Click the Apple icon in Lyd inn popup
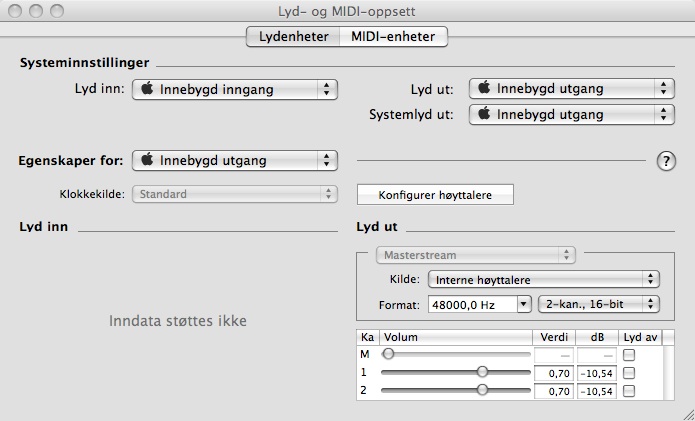The image size is (695, 421). (147, 89)
